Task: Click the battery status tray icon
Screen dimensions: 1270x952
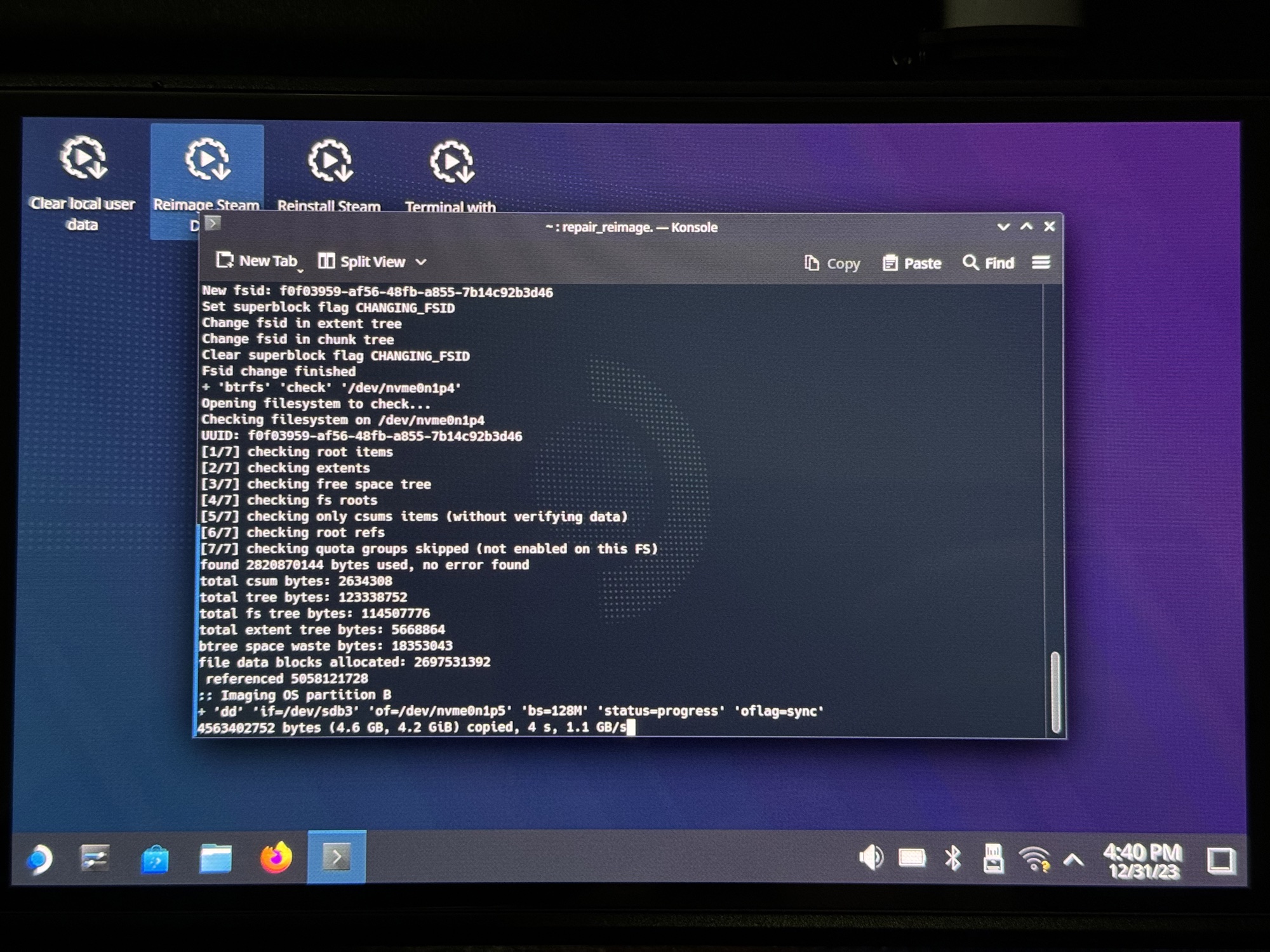Action: (912, 859)
